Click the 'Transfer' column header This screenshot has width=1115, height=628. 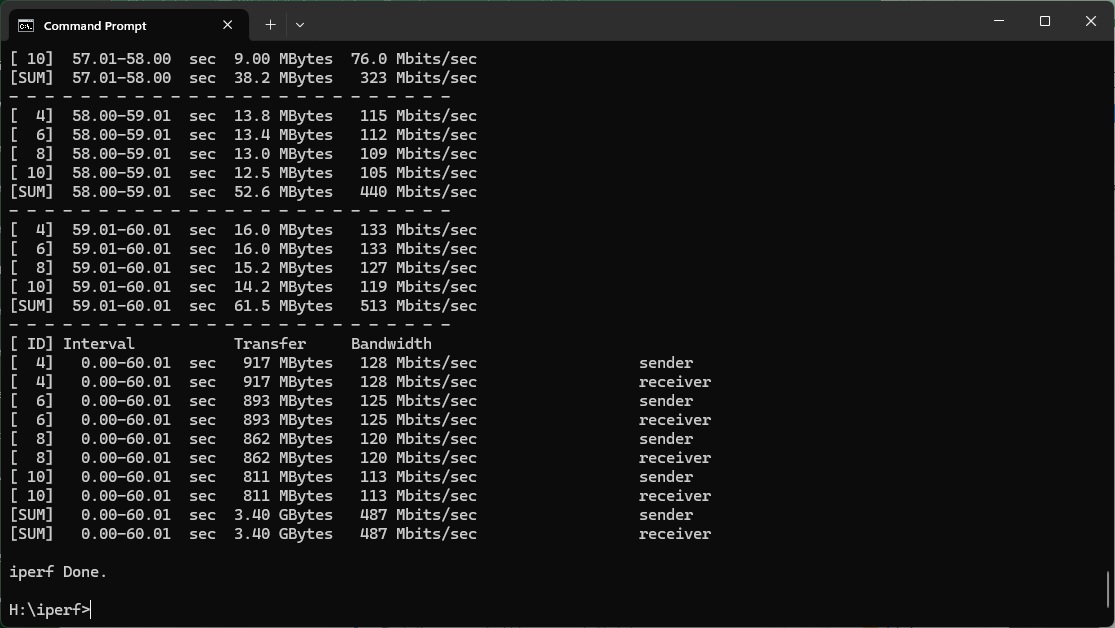(270, 344)
